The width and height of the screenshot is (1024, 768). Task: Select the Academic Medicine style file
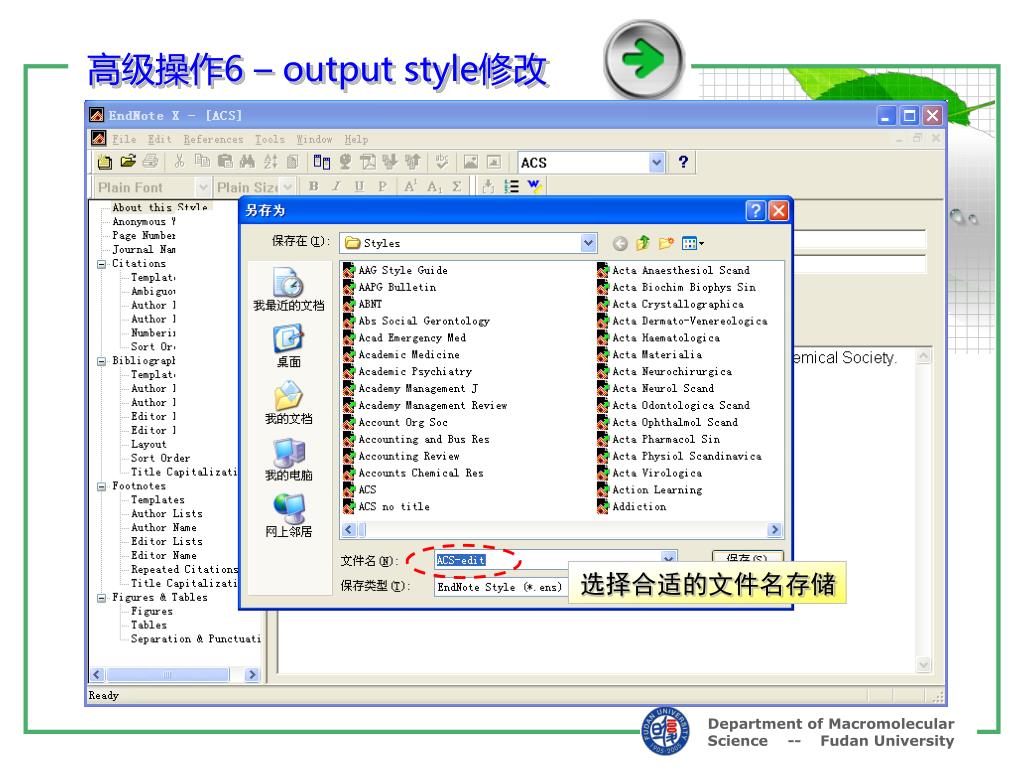[x=402, y=355]
